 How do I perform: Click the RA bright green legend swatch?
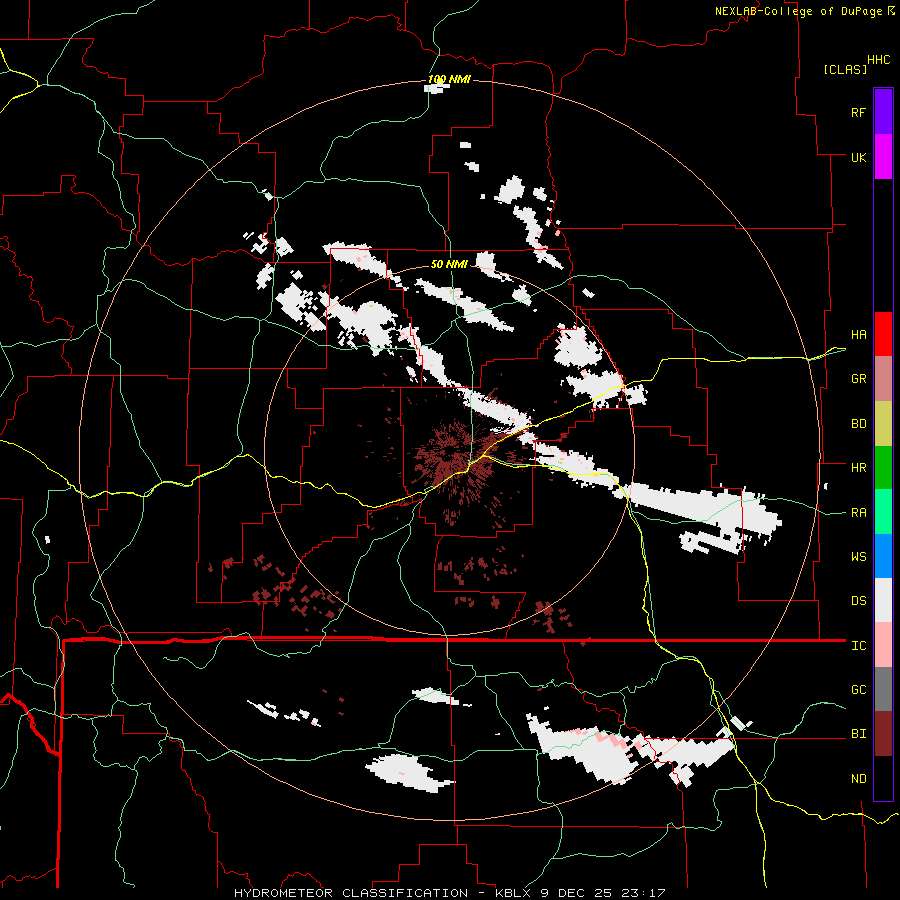(883, 512)
